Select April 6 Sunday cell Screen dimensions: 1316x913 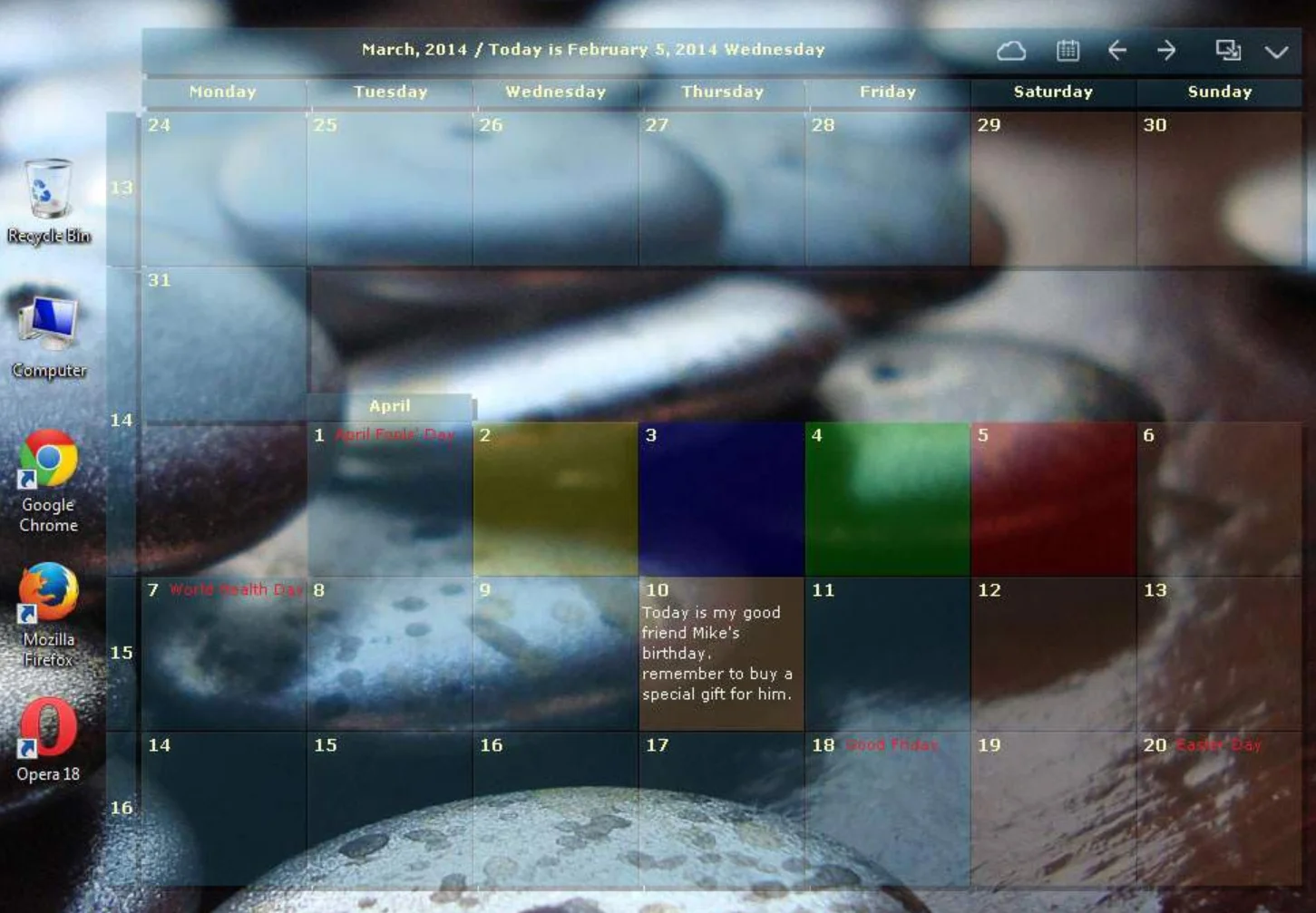click(1219, 499)
